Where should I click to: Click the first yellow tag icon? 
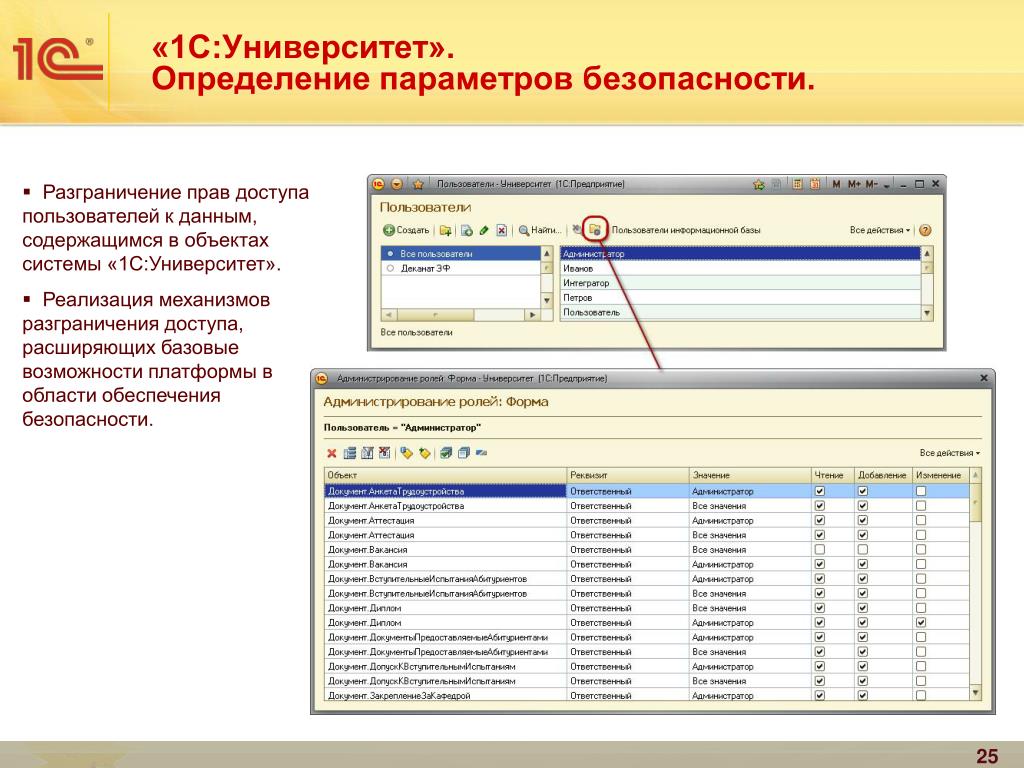click(x=406, y=453)
